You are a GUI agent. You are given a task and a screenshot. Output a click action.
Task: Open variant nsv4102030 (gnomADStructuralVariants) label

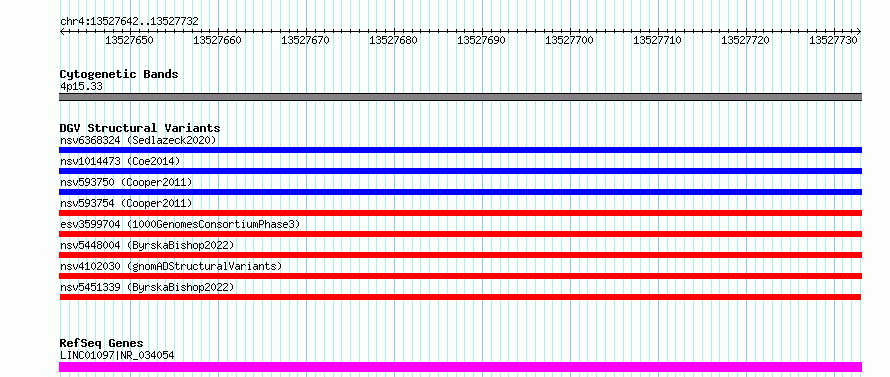point(171,266)
